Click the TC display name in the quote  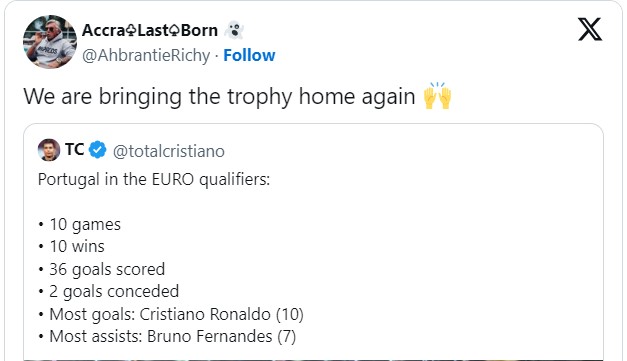click(x=74, y=150)
